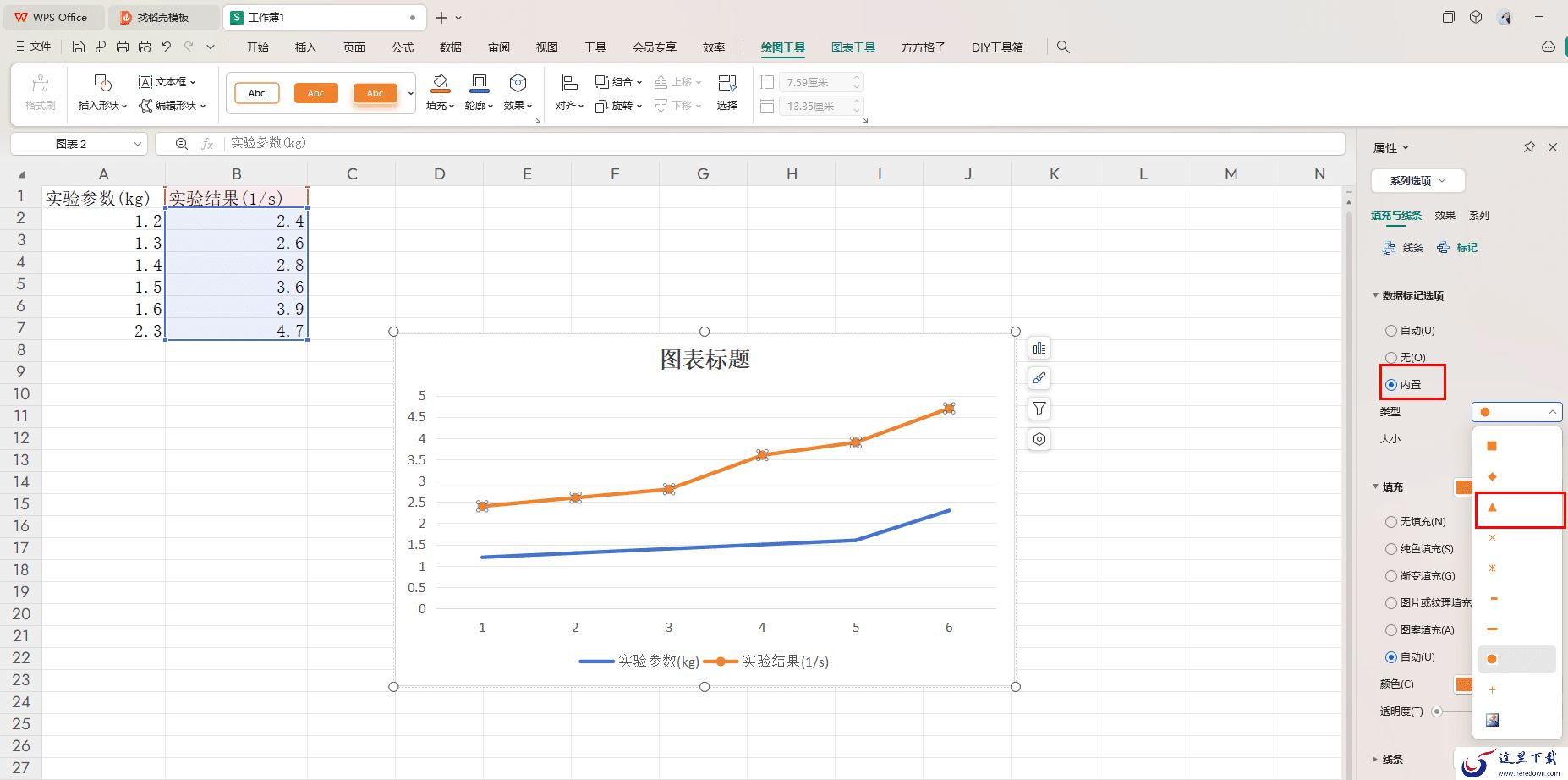Image resolution: width=1568 pixels, height=780 pixels.
Task: Open the search magnifier in ribbon tabs
Action: point(1063,47)
